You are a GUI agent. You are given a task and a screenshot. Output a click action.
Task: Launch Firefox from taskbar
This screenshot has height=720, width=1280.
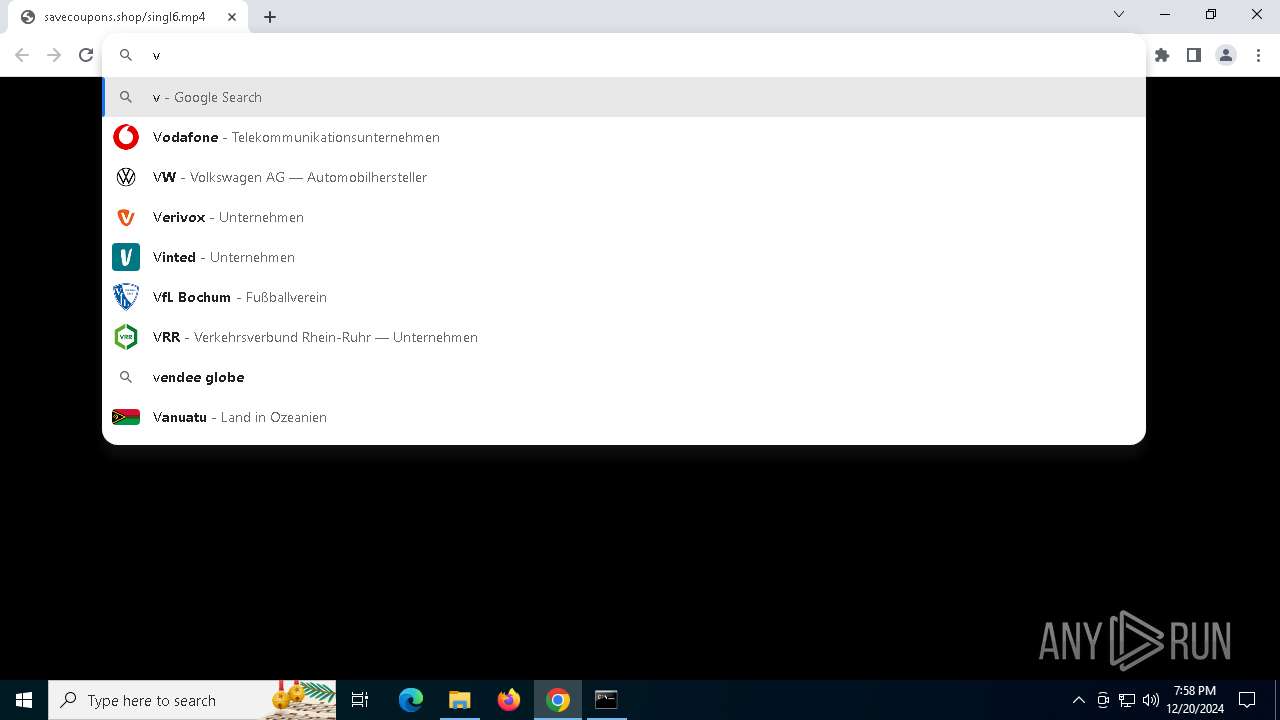point(509,700)
